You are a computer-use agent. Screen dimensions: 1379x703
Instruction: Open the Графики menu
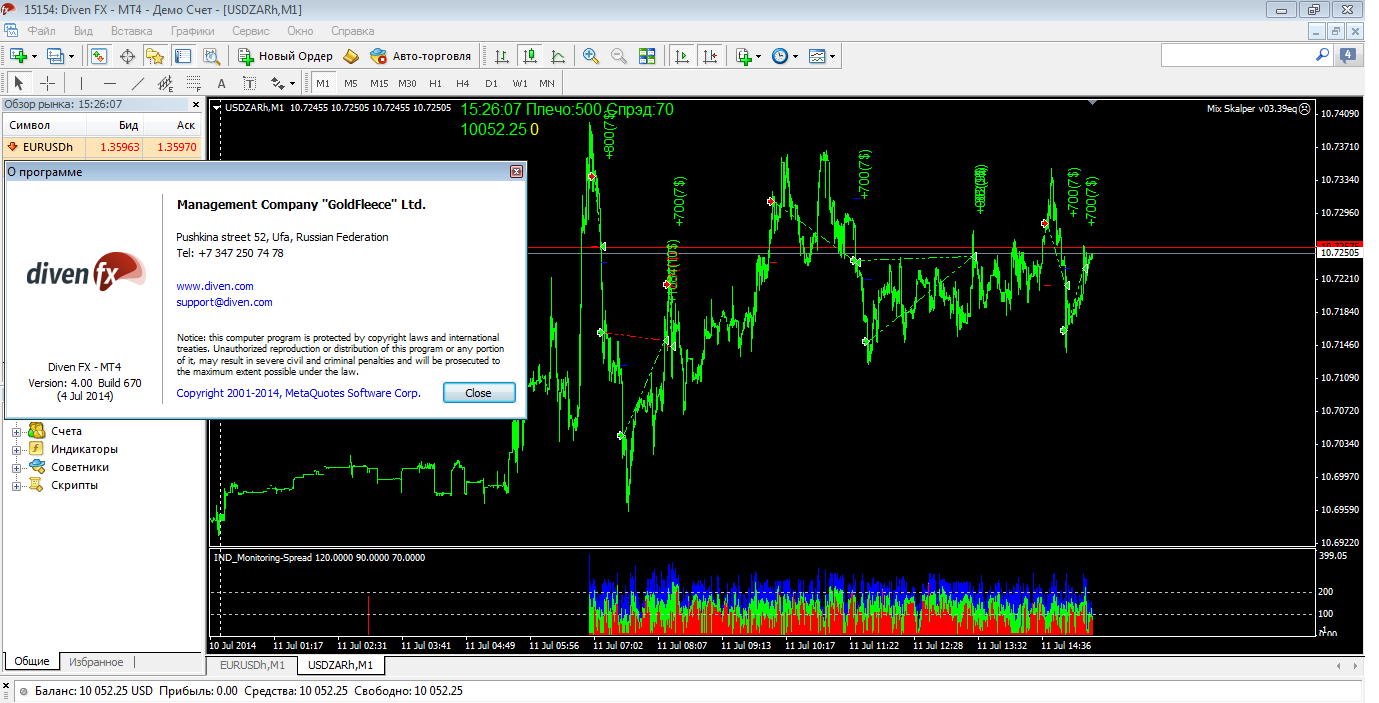pyautogui.click(x=192, y=31)
